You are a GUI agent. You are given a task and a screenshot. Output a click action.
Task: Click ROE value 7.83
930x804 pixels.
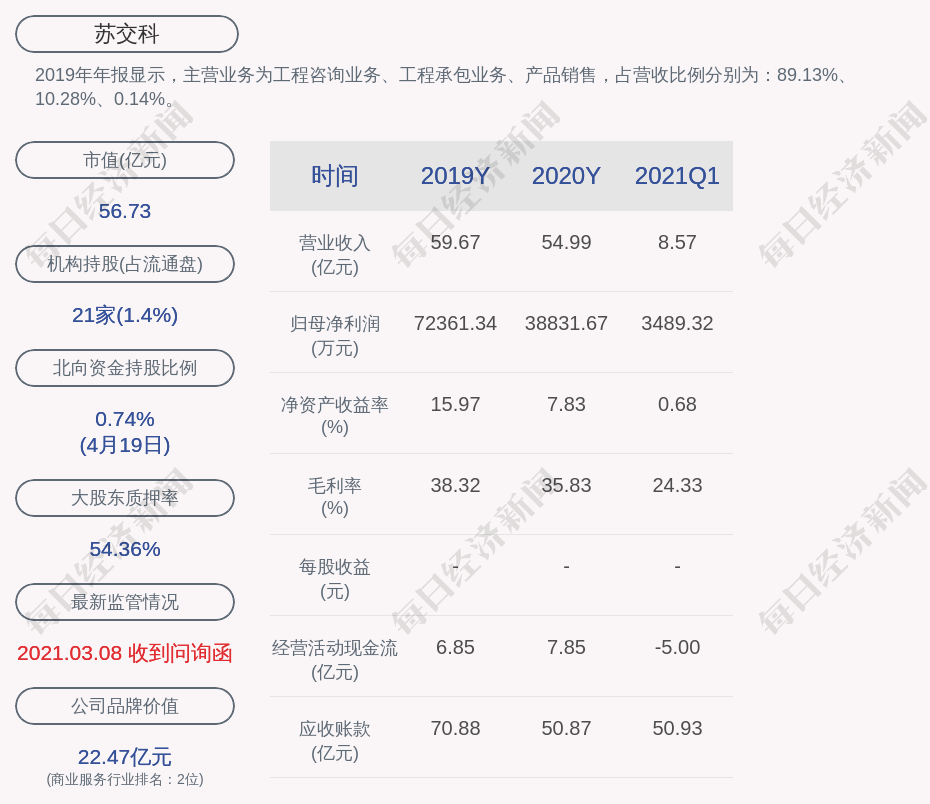pos(566,404)
